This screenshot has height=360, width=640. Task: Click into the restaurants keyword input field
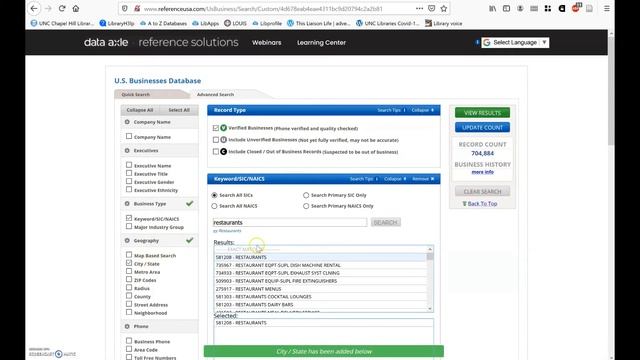tap(290, 222)
